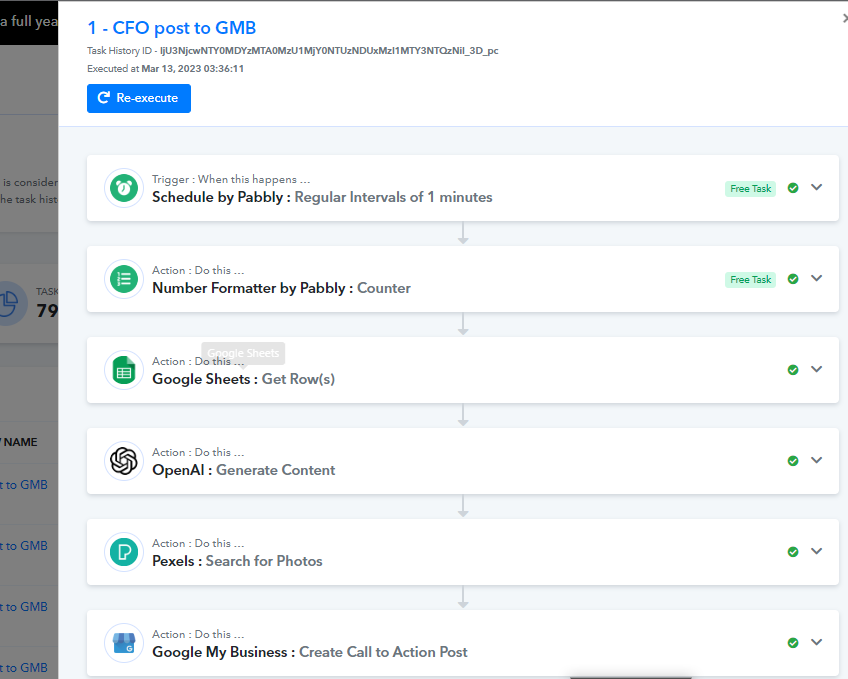Expand the Google Sheets Get Row(s) step
The width and height of the screenshot is (848, 679).
pyautogui.click(x=817, y=369)
